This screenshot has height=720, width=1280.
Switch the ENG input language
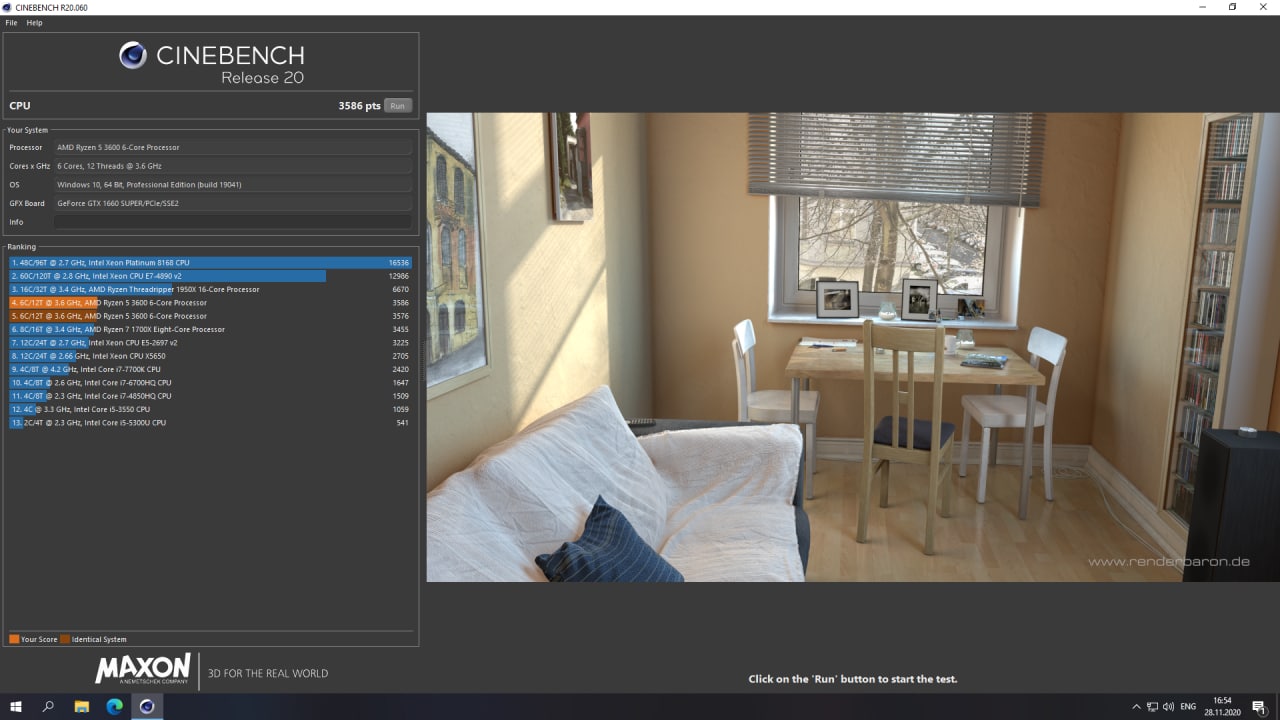click(x=1188, y=707)
